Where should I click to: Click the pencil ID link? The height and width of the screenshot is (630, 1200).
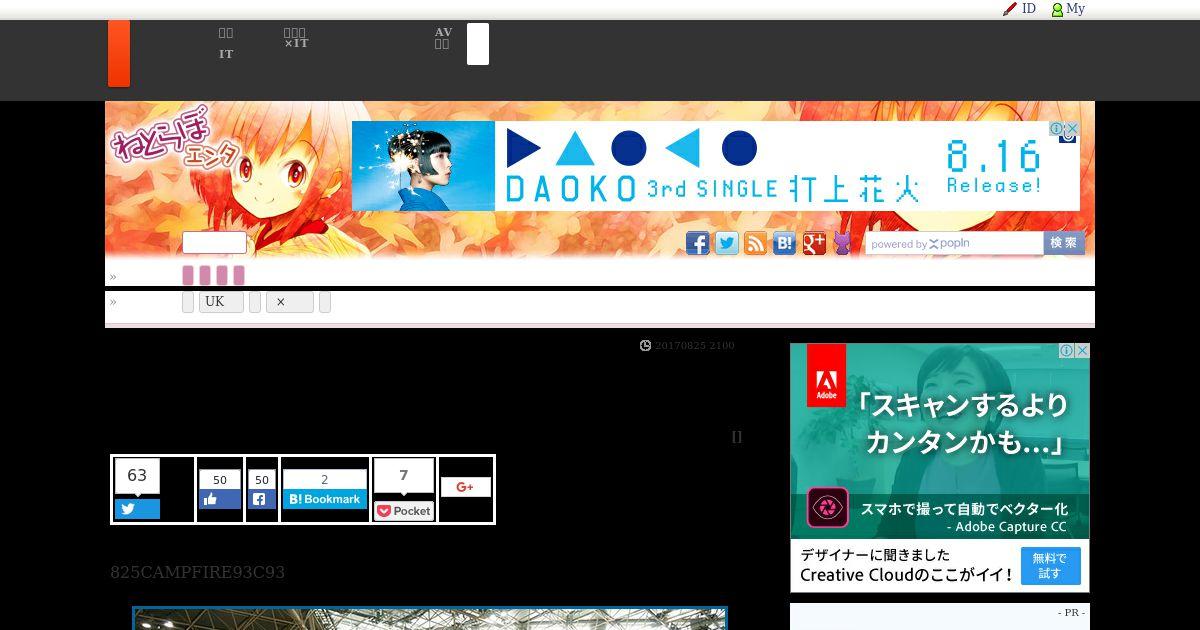[1019, 9]
